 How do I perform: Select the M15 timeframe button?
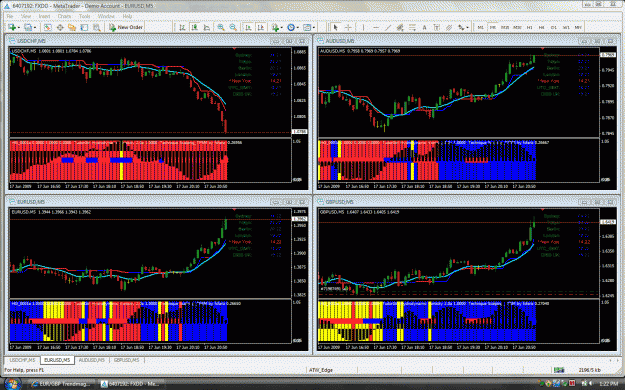(505, 27)
